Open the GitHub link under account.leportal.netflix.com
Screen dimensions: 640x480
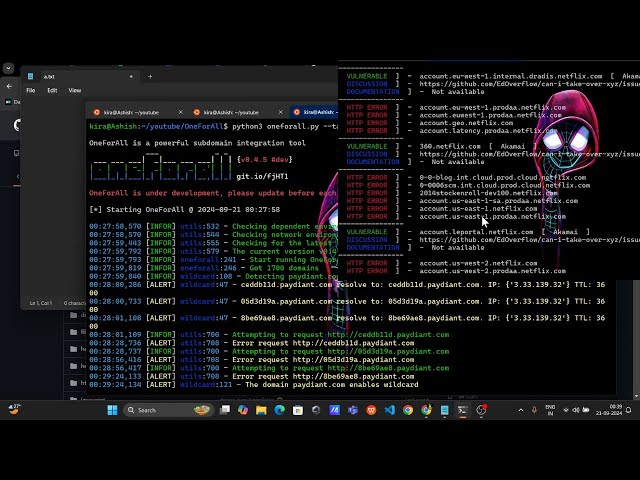click(529, 240)
